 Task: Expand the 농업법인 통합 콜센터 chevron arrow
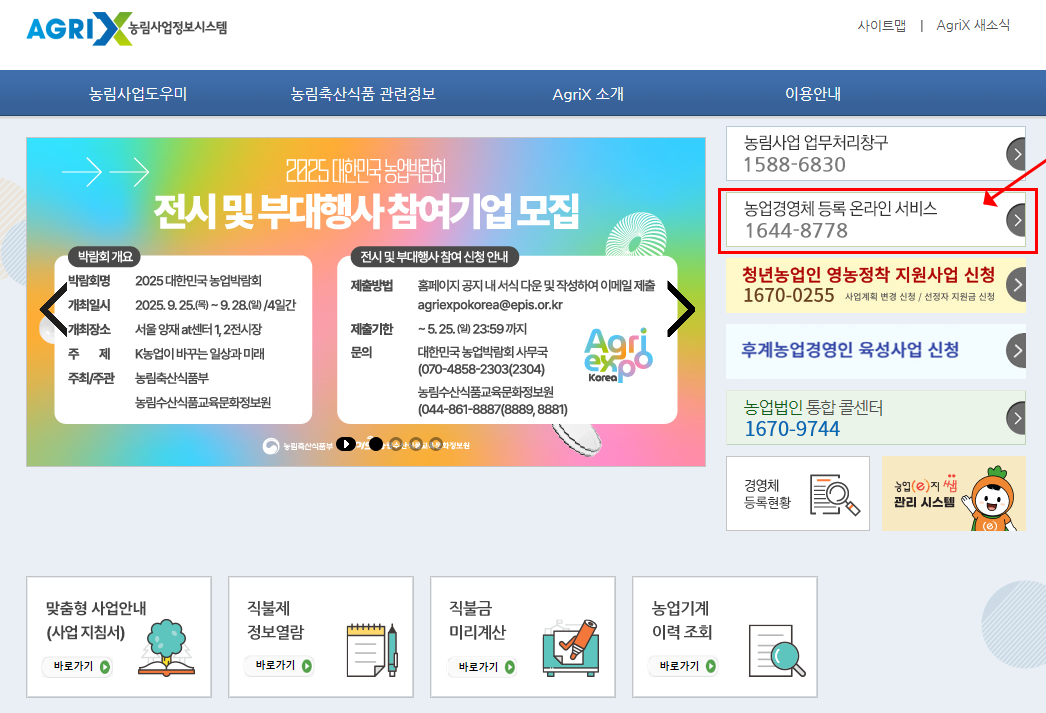point(1017,418)
